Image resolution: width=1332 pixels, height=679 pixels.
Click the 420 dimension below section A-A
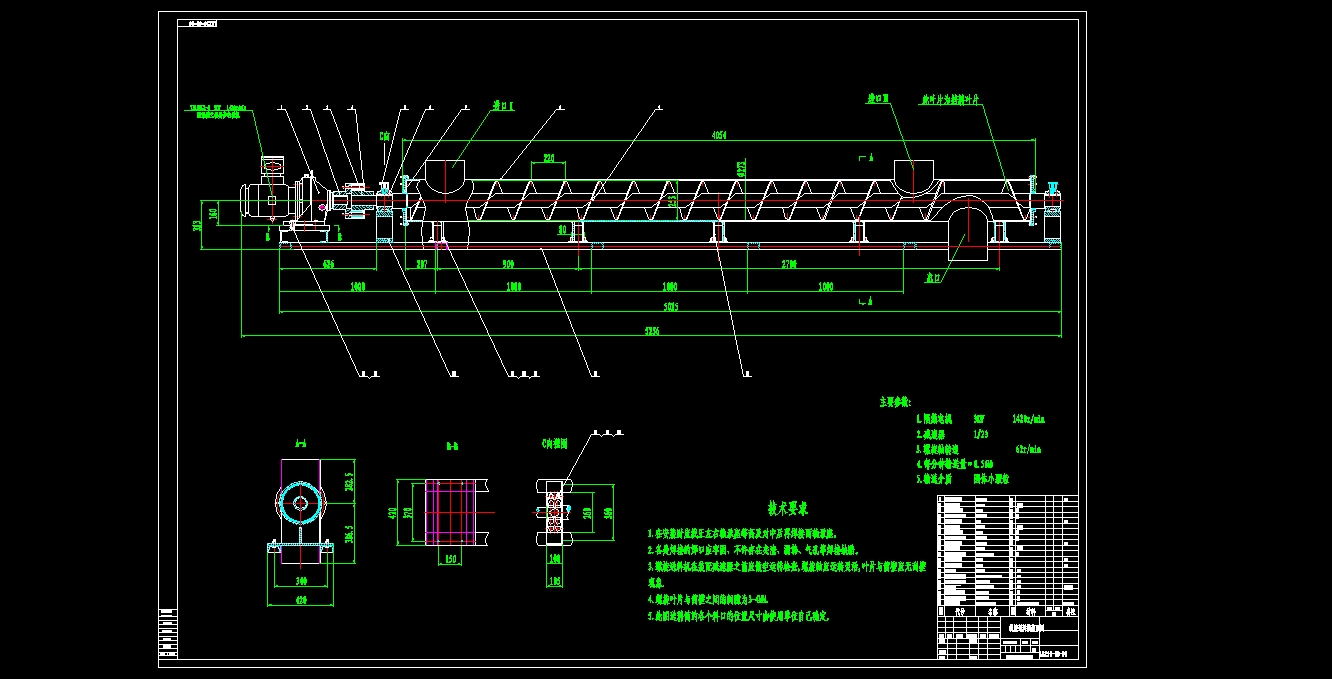click(299, 600)
